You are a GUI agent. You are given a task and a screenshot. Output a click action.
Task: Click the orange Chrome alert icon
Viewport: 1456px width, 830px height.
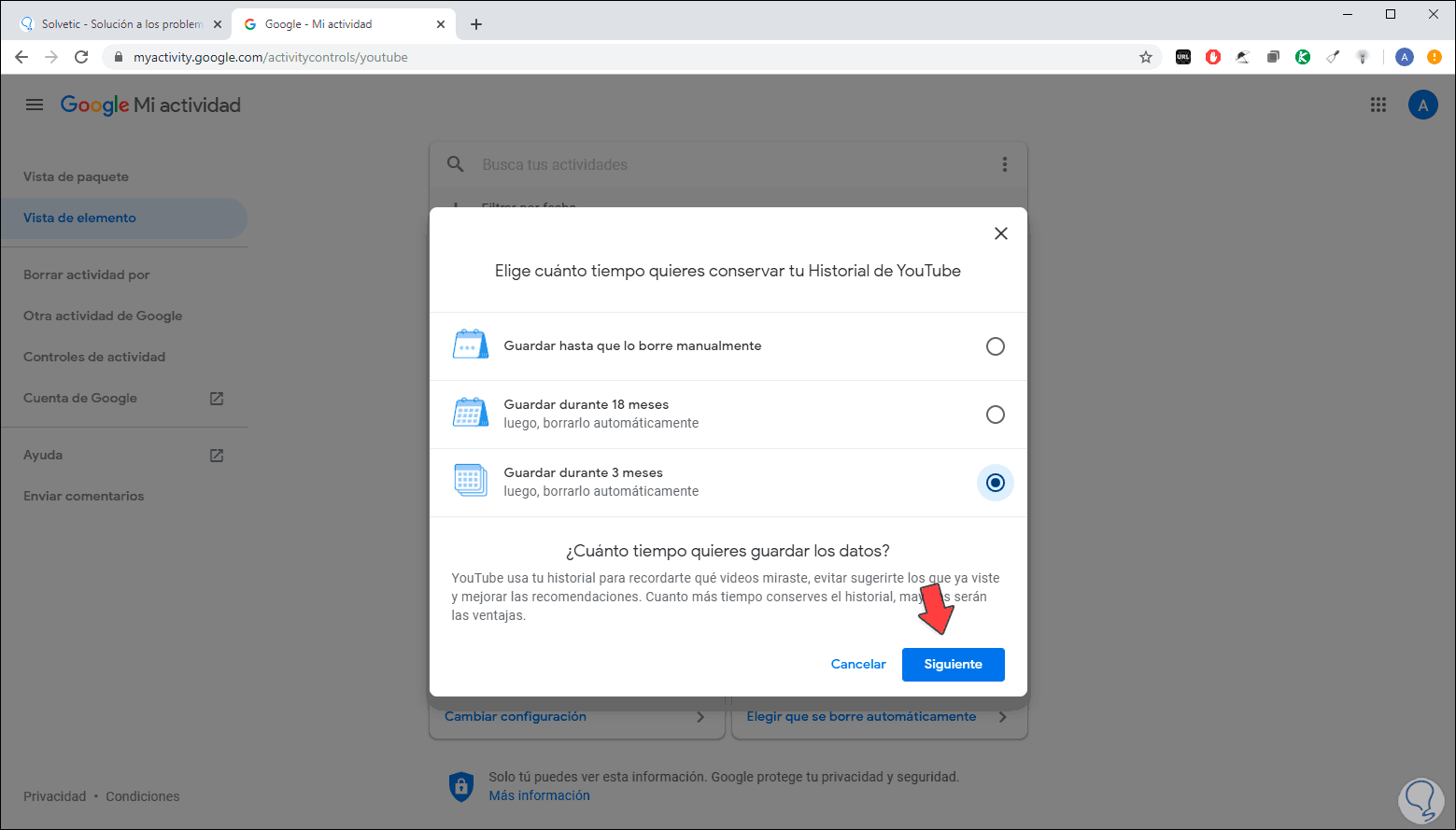[1435, 57]
